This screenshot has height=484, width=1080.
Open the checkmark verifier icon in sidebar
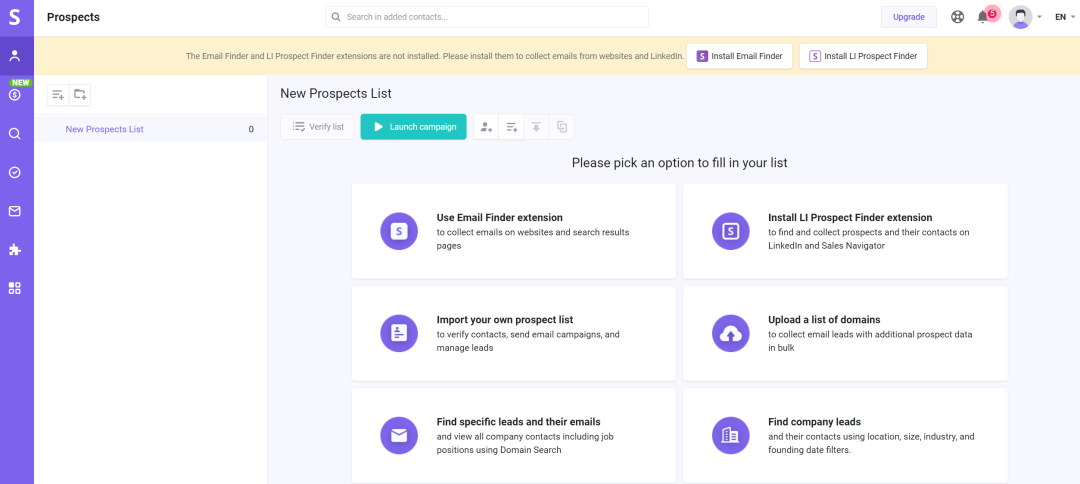[x=15, y=172]
